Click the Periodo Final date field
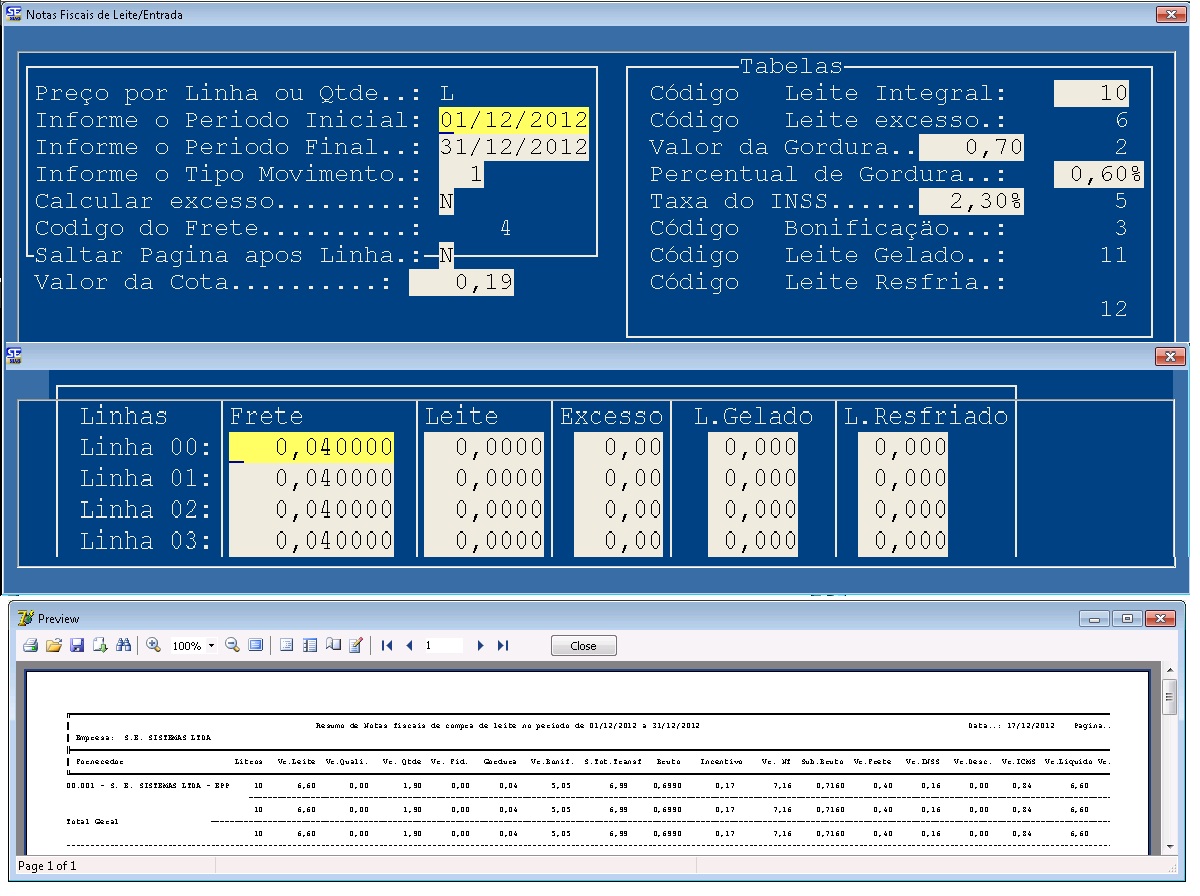The width and height of the screenshot is (1200, 896). pyautogui.click(x=513, y=148)
